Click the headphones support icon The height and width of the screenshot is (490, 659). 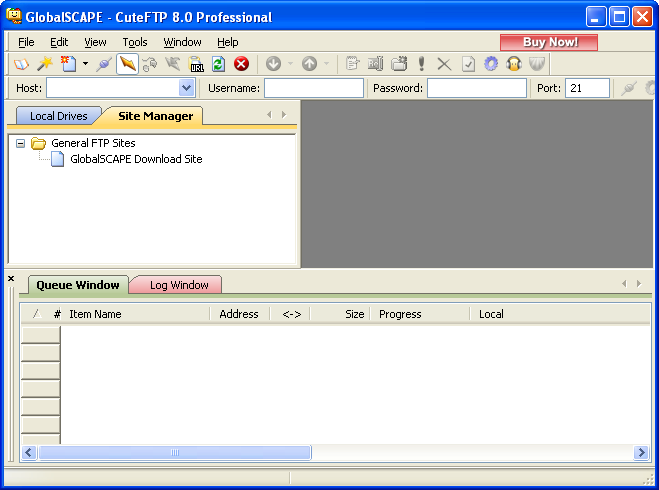(x=514, y=64)
